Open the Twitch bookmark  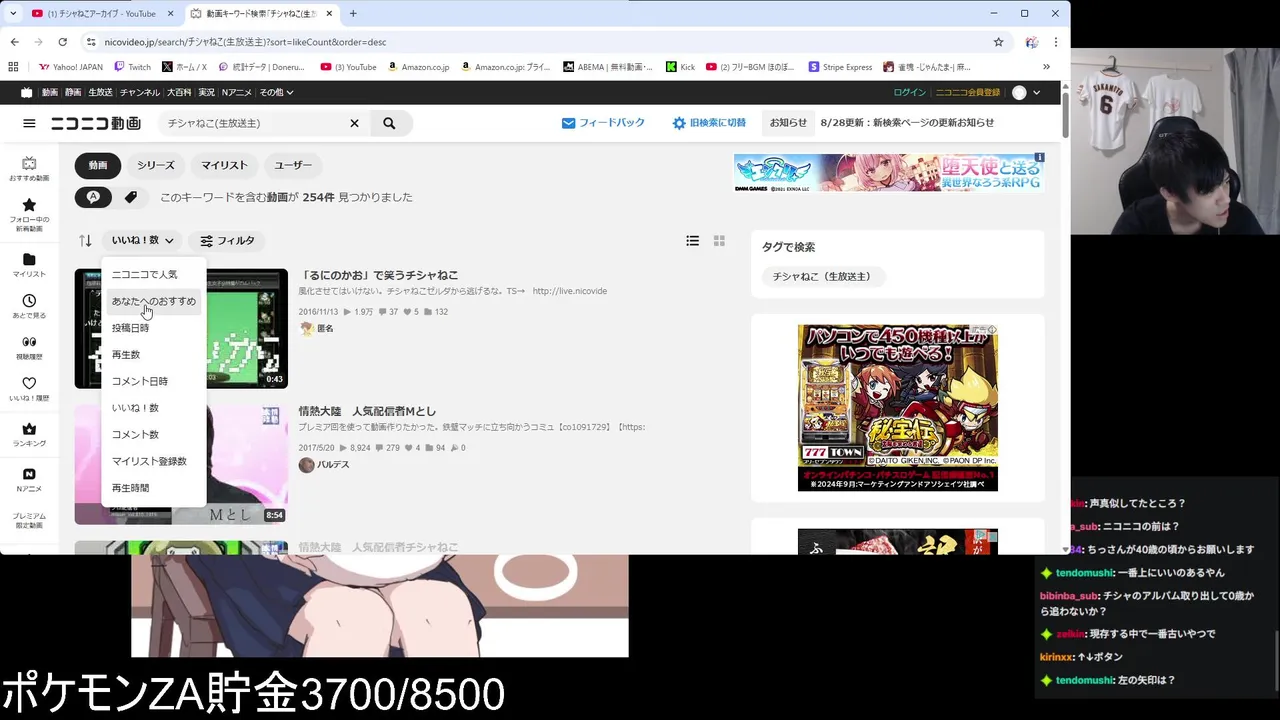(133, 67)
